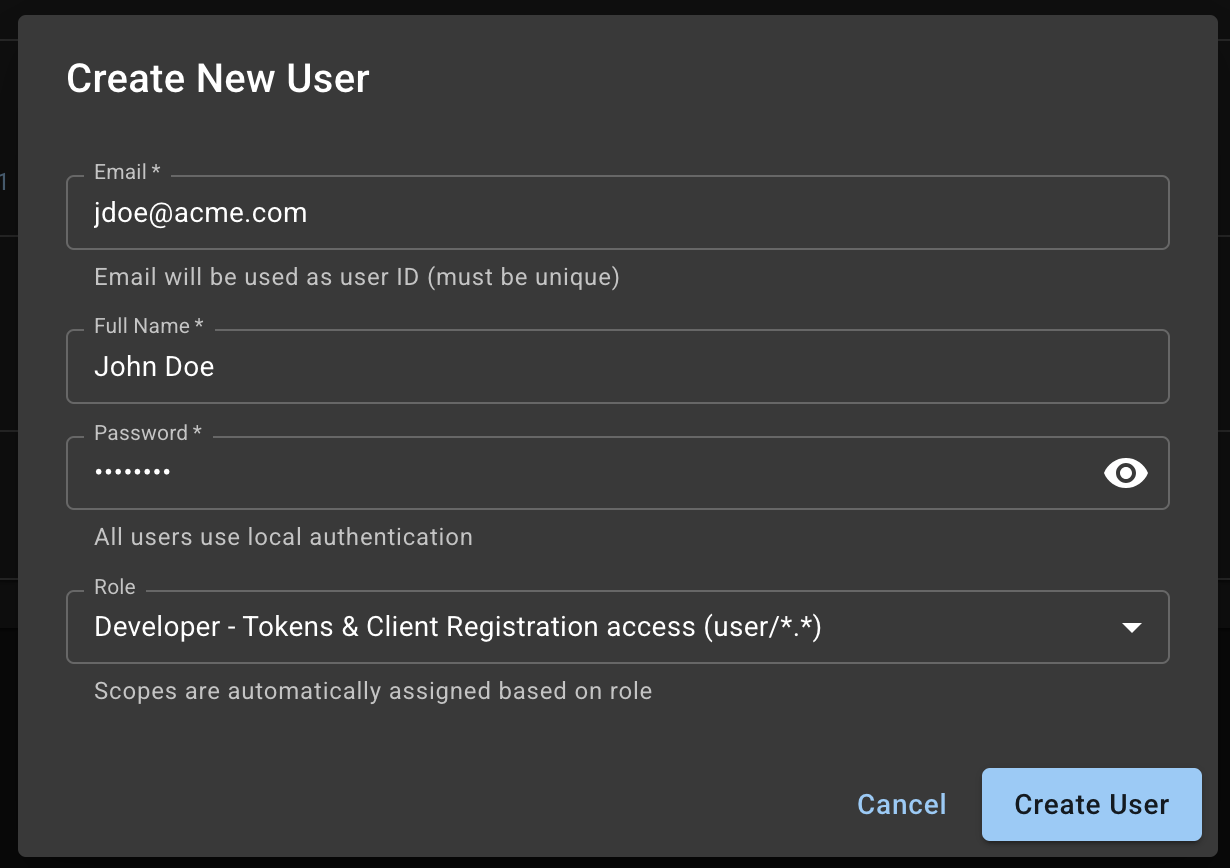The width and height of the screenshot is (1230, 868).
Task: Focus the Password input field
Action: pyautogui.click(x=600, y=473)
